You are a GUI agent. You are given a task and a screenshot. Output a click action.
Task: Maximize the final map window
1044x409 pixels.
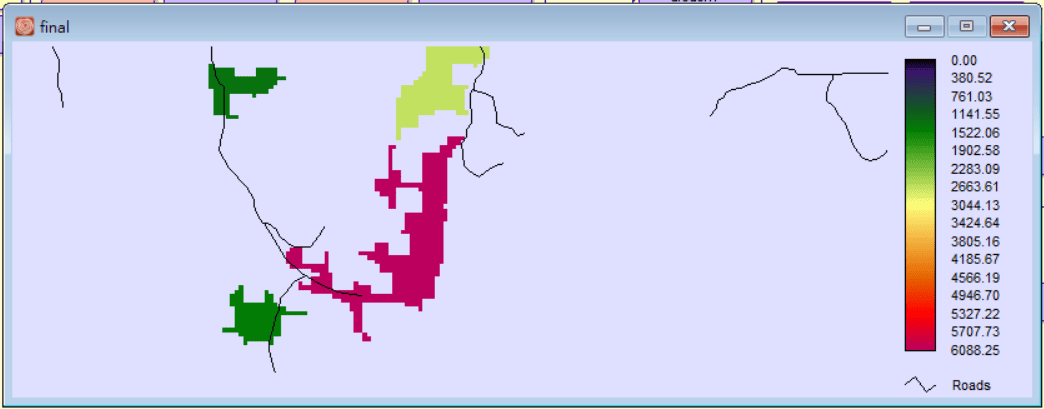tap(966, 27)
